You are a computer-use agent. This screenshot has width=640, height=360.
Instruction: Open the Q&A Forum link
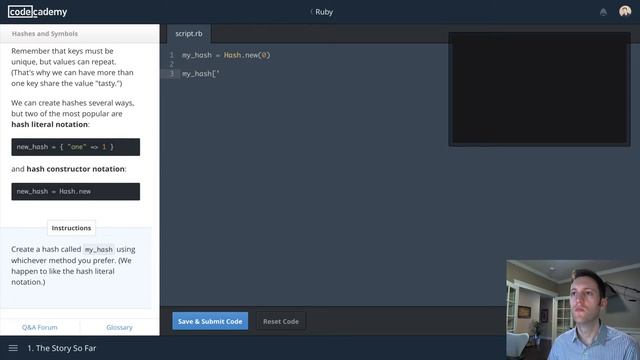[x=40, y=327]
